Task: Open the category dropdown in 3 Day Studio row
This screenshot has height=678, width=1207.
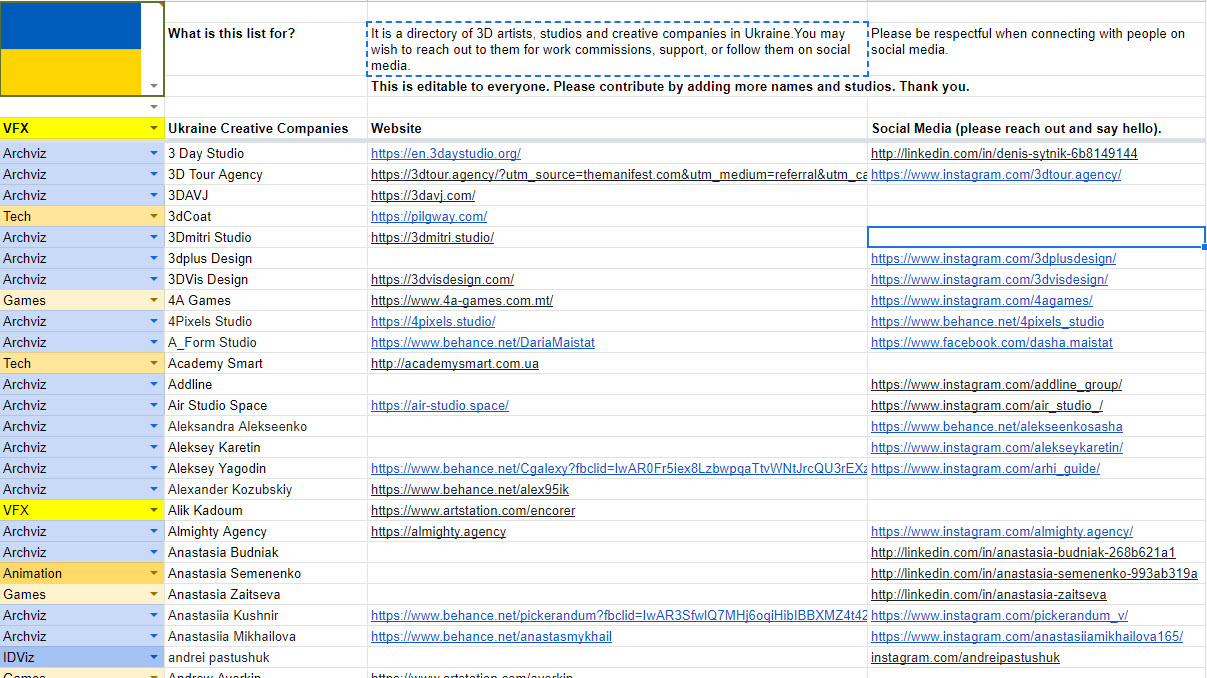Action: coord(154,153)
